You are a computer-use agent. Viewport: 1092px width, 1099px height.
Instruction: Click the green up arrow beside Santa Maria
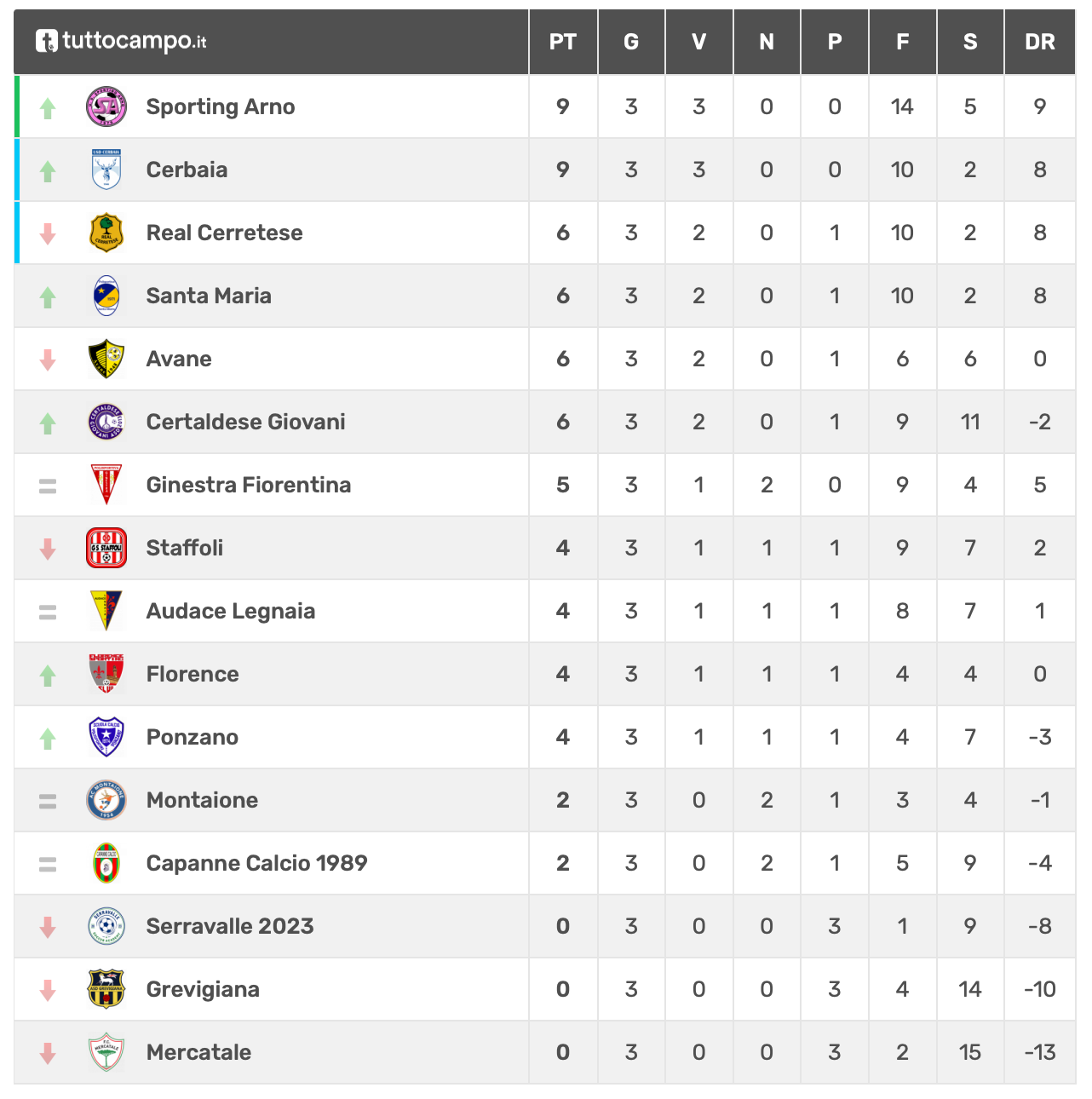(x=48, y=296)
